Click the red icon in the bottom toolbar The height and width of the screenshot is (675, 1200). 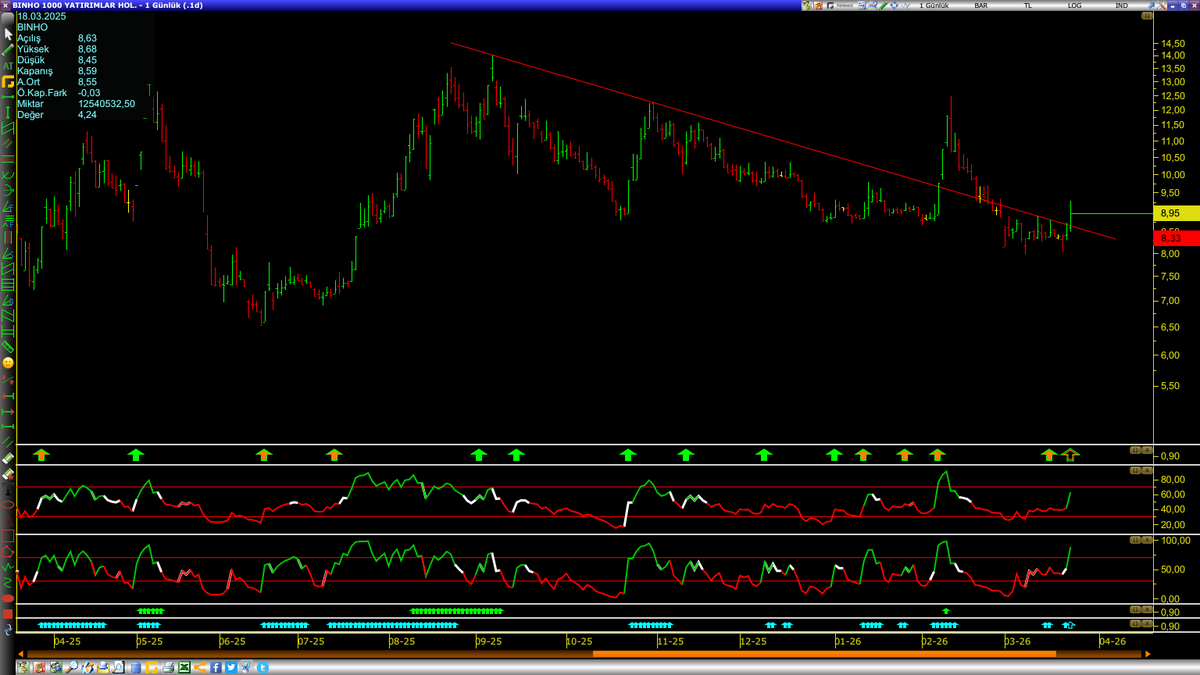pos(39,667)
